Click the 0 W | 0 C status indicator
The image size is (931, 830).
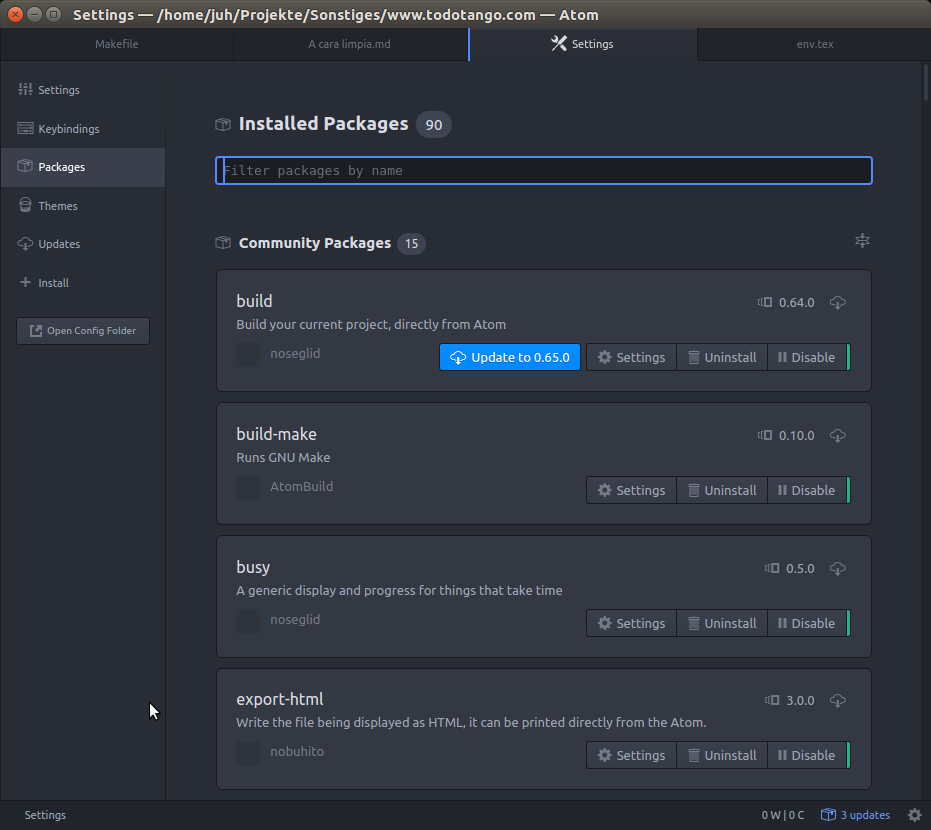(x=783, y=815)
